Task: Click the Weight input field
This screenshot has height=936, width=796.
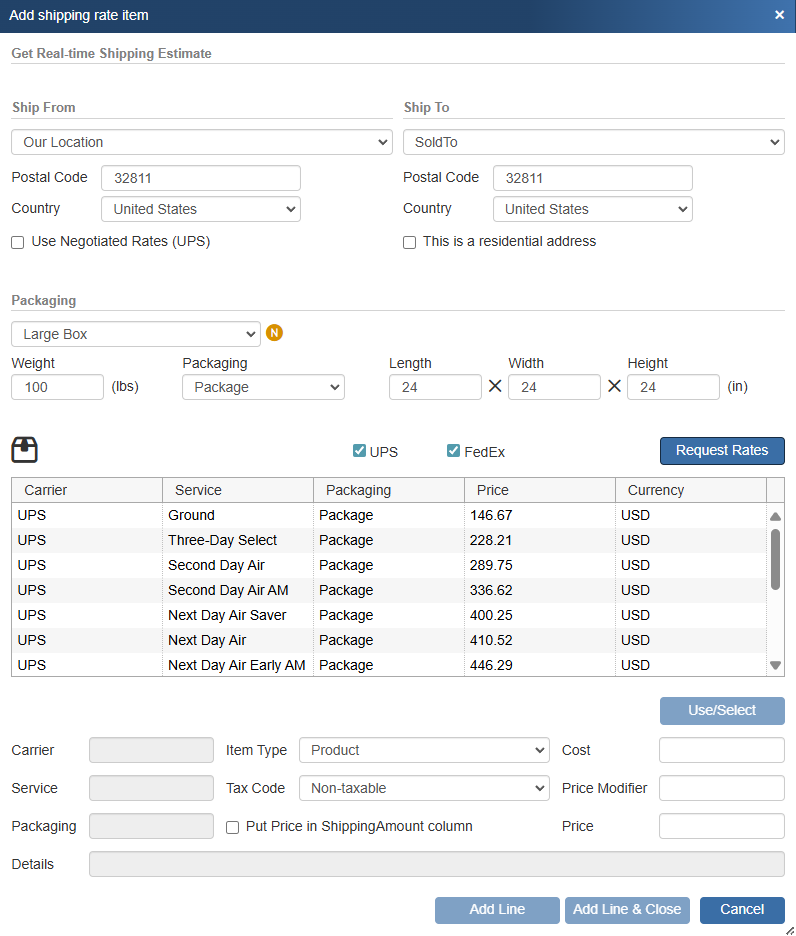Action: point(57,387)
